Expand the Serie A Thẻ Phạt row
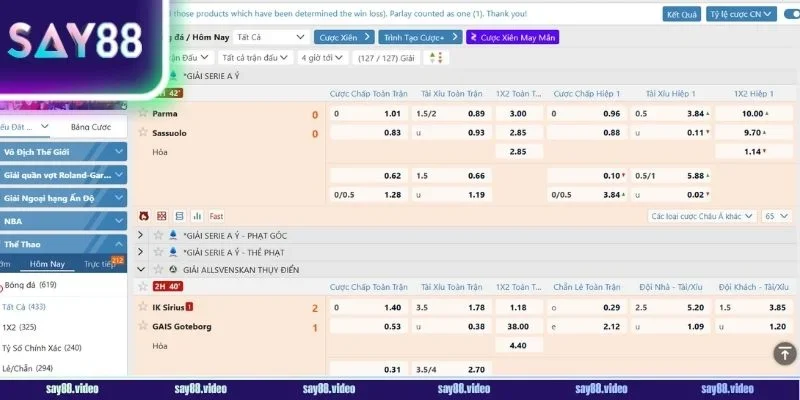800x400 pixels. click(x=141, y=252)
